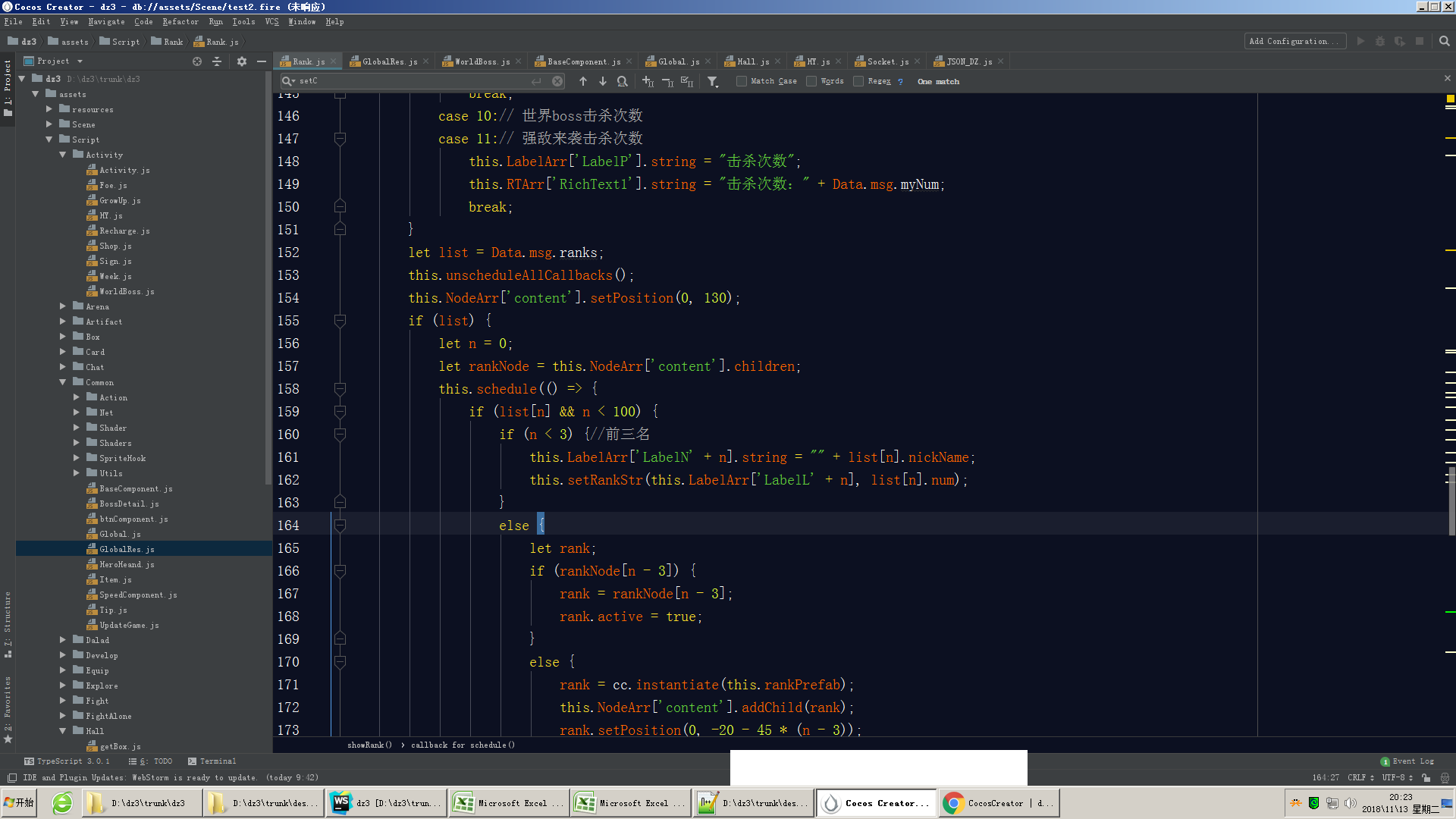This screenshot has height=819, width=1456.
Task: Click the search filter funnel icon
Action: (712, 81)
